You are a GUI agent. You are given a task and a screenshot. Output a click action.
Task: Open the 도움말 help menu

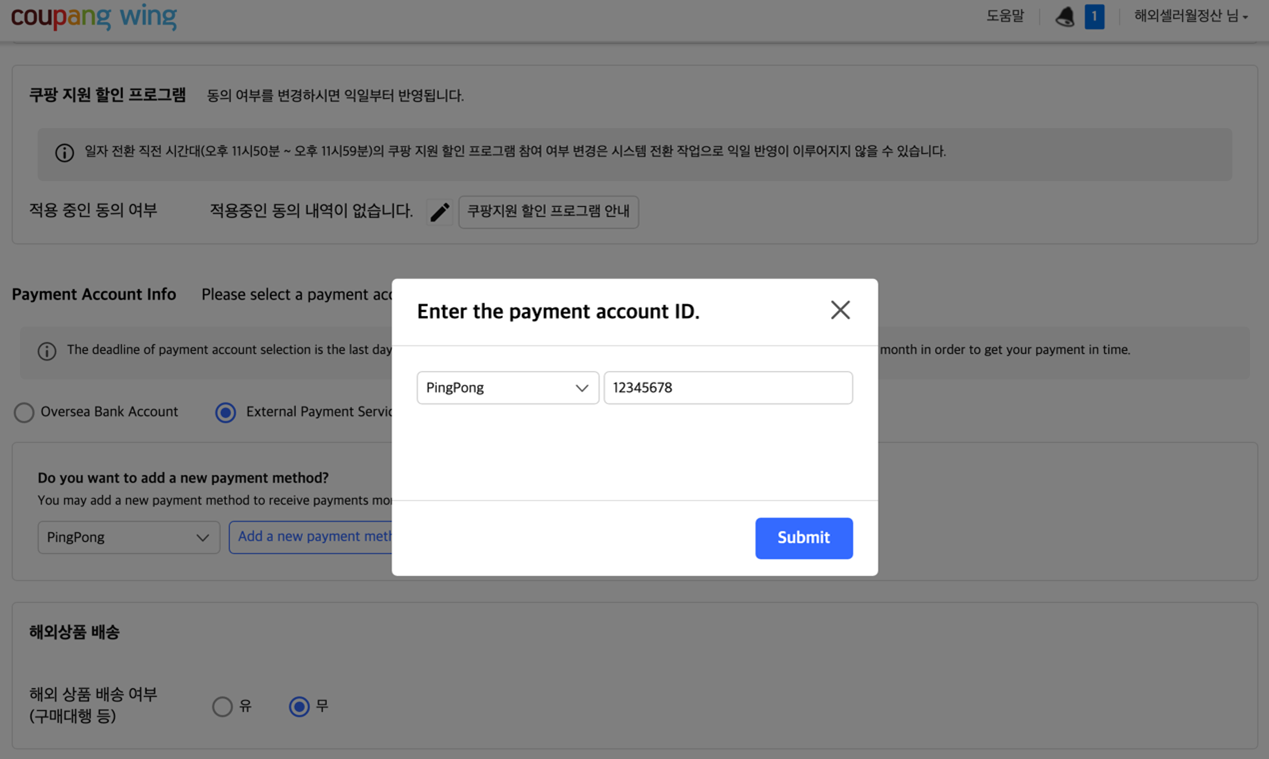tap(1005, 16)
